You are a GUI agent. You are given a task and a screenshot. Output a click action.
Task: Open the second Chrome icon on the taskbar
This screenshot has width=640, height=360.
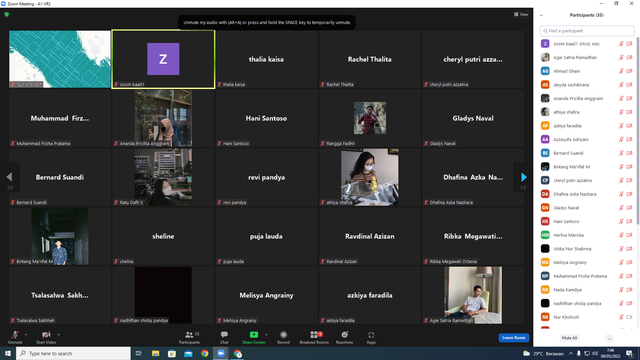(238, 353)
